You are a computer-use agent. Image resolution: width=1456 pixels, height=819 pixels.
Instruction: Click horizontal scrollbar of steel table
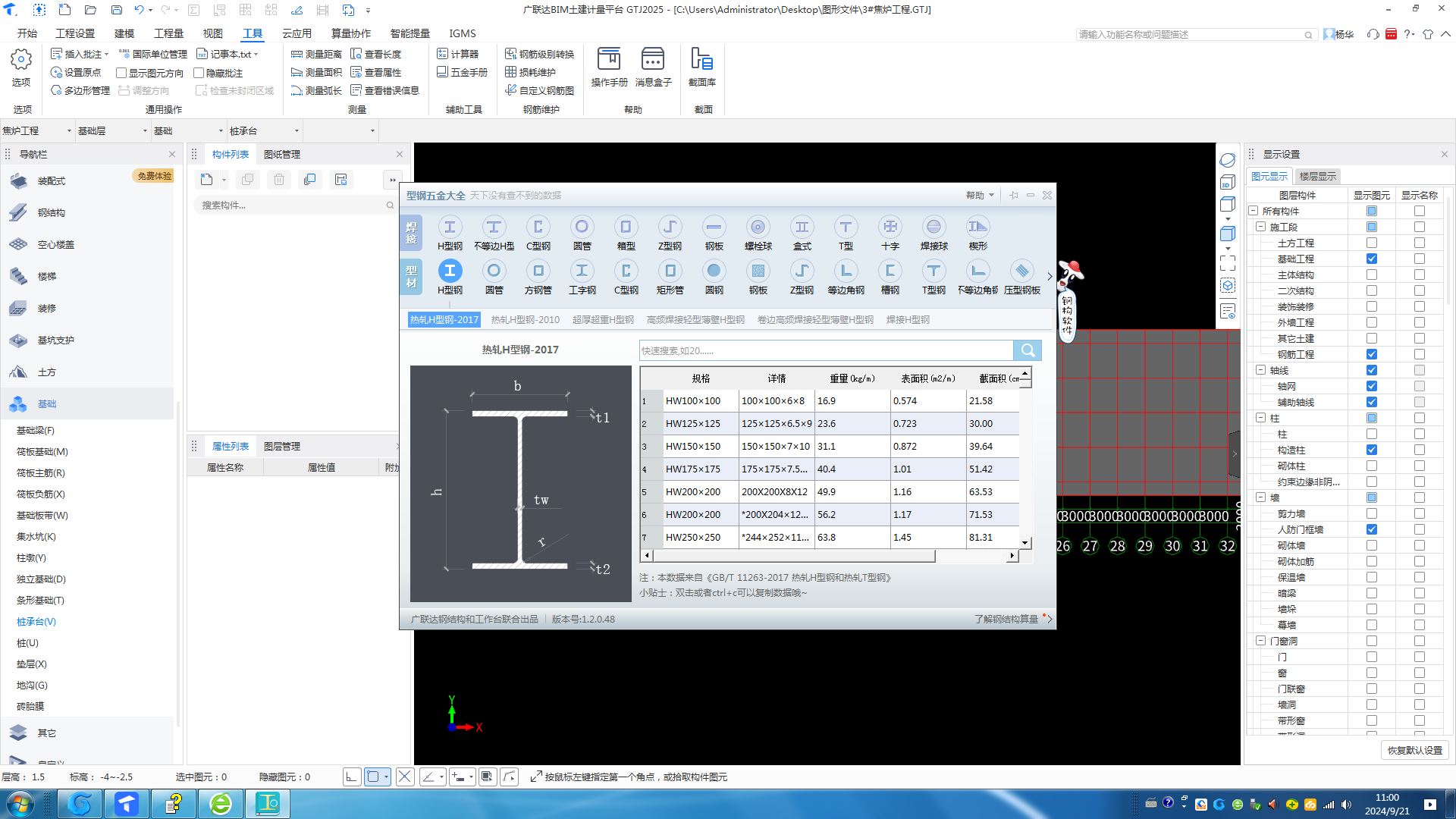(x=793, y=556)
